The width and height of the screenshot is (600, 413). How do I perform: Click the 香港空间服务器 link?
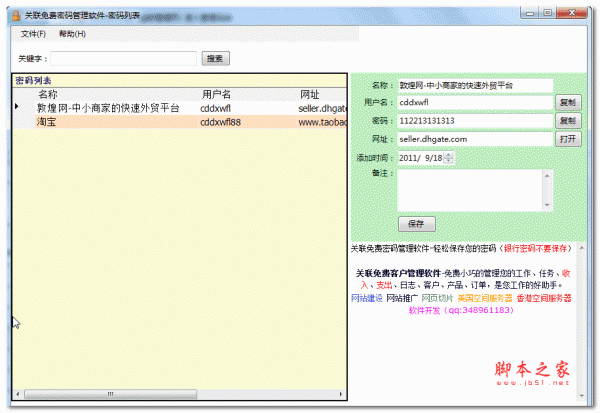(544, 298)
